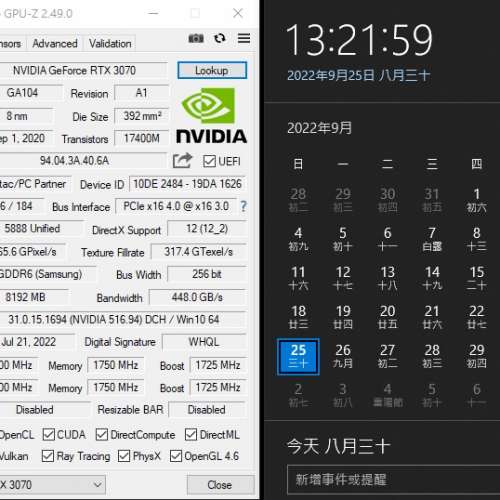Select August 31 in the calendar
Viewport: 500px width, 500px height.
pos(432,200)
